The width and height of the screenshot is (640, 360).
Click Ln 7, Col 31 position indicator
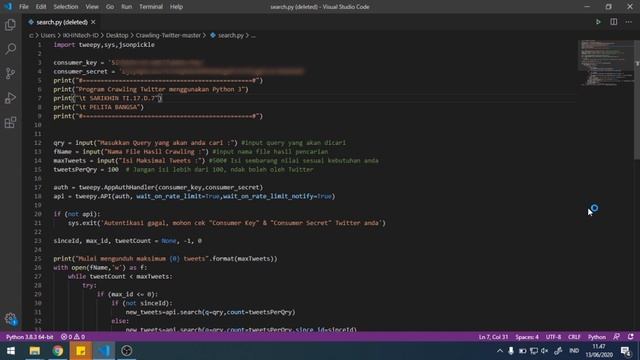tap(493, 337)
